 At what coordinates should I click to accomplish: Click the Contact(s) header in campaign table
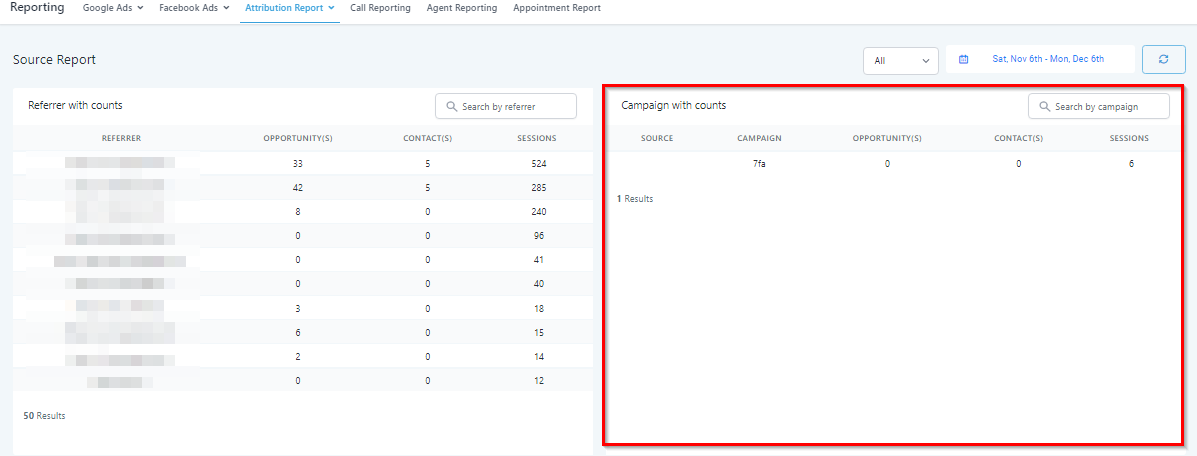[x=1018, y=138]
